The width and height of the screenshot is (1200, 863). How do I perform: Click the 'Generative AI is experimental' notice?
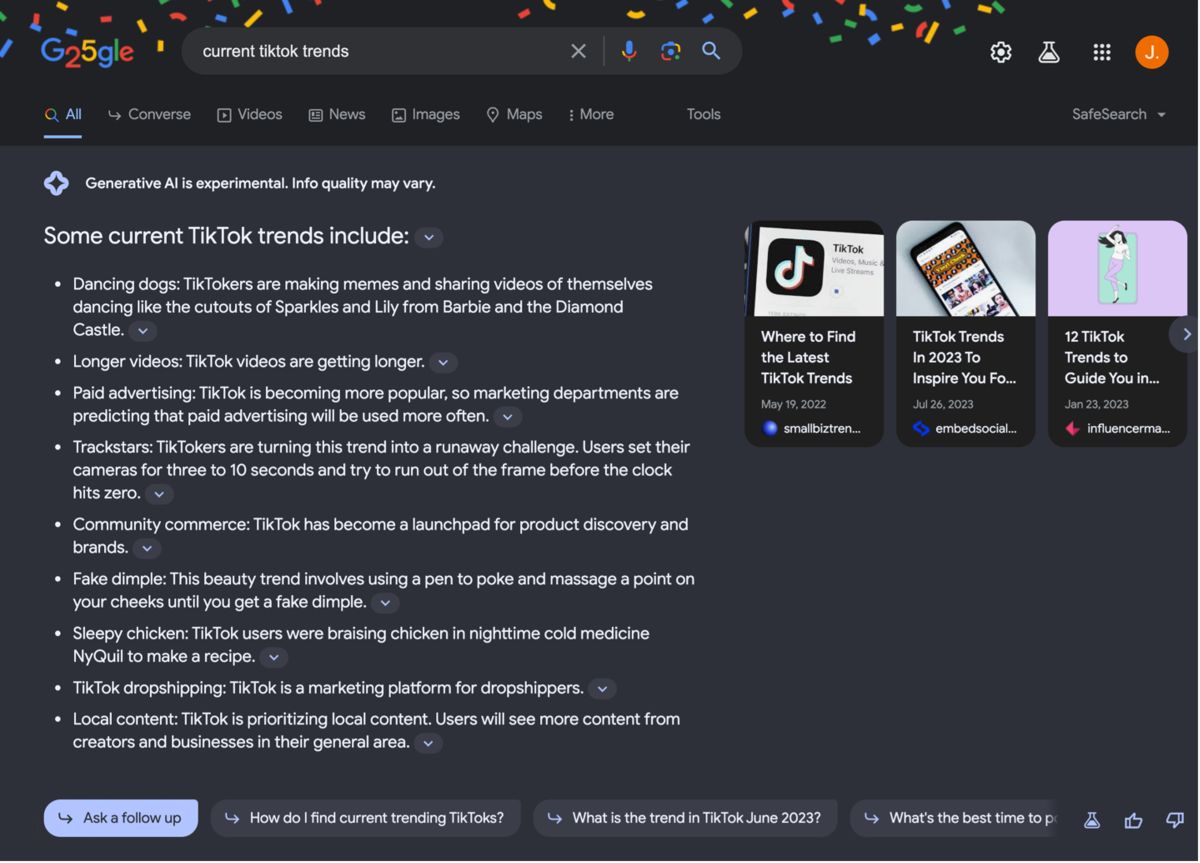click(x=260, y=183)
